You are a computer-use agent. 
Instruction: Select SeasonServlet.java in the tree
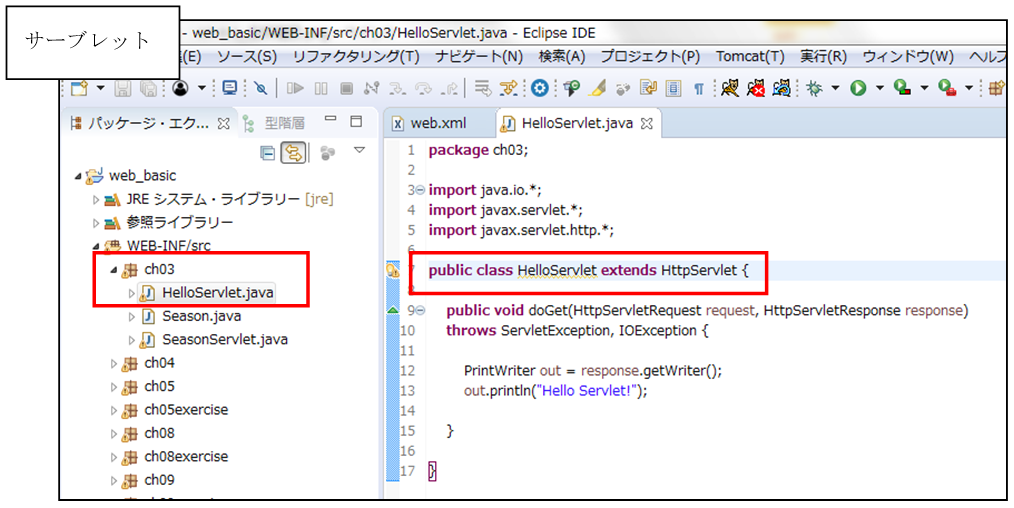pos(224,339)
